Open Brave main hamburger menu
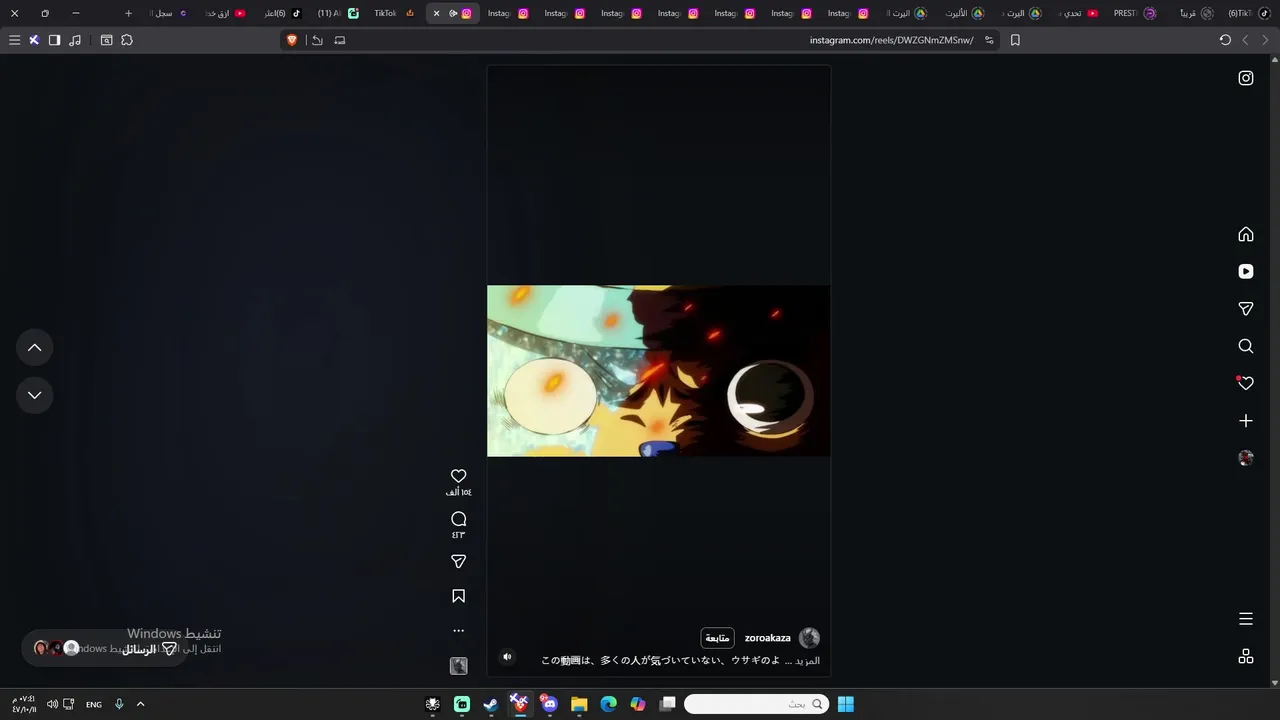Screen dimensions: 1280x720 click(14, 40)
